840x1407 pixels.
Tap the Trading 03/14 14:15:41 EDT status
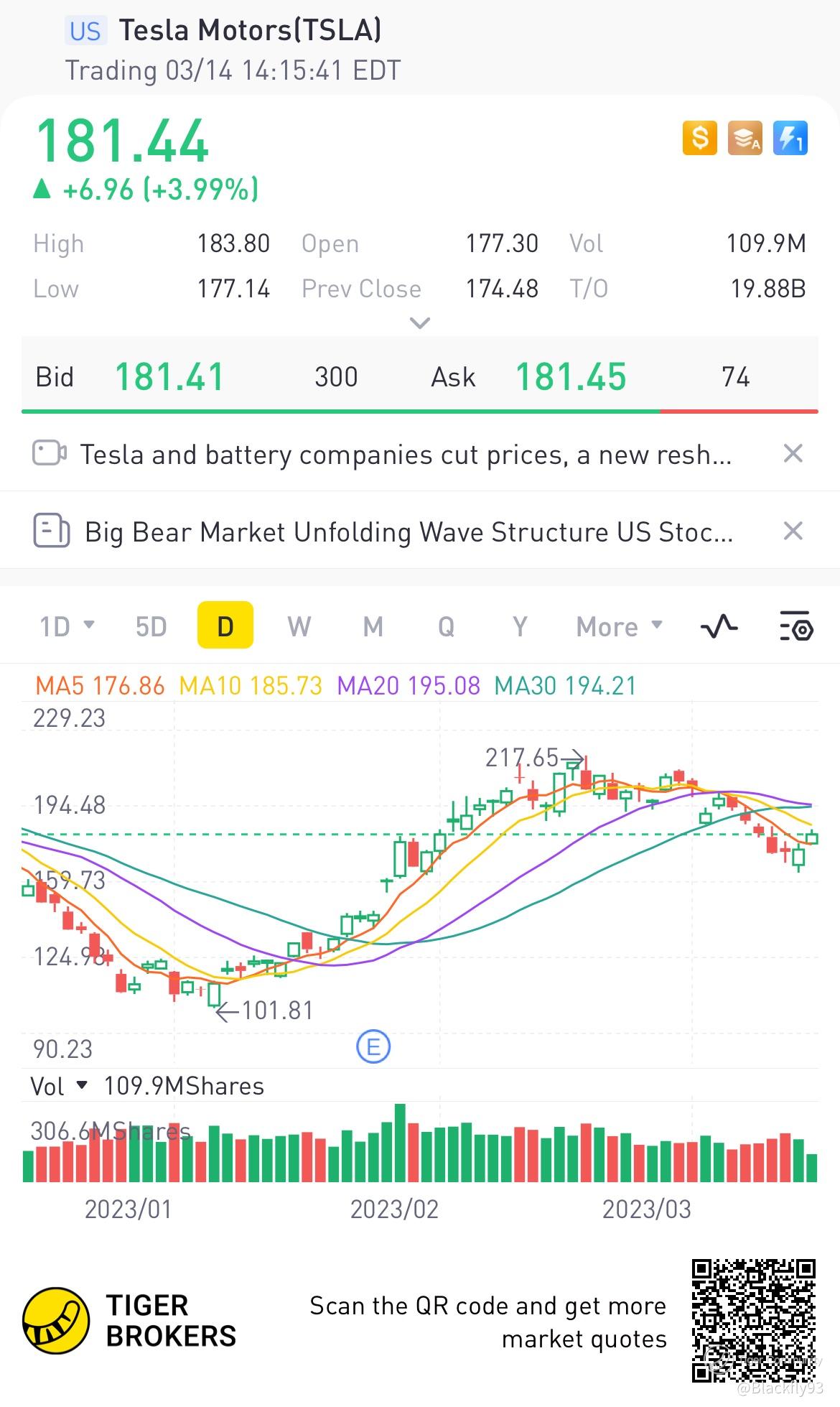click(x=233, y=70)
